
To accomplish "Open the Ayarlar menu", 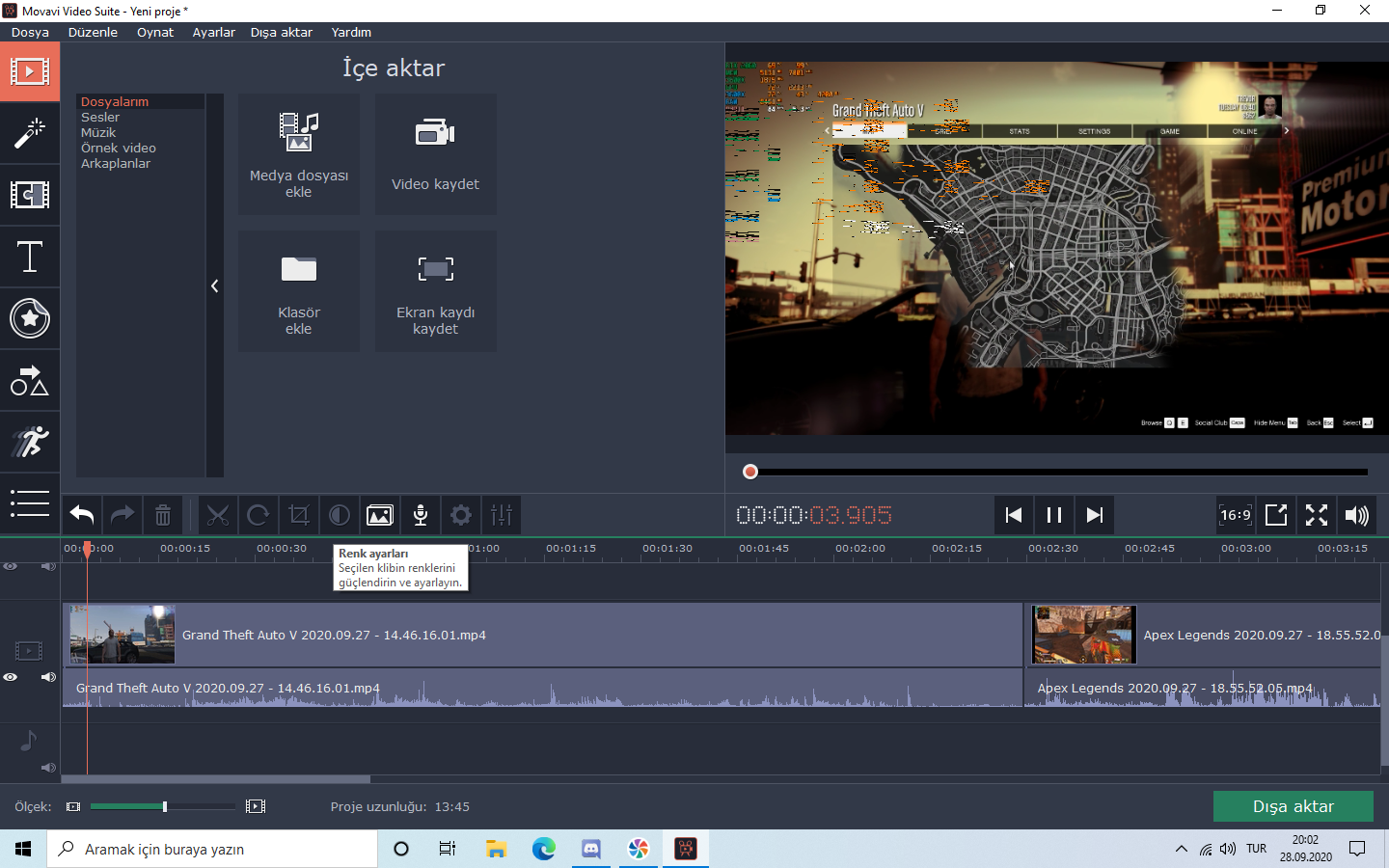I will [213, 32].
